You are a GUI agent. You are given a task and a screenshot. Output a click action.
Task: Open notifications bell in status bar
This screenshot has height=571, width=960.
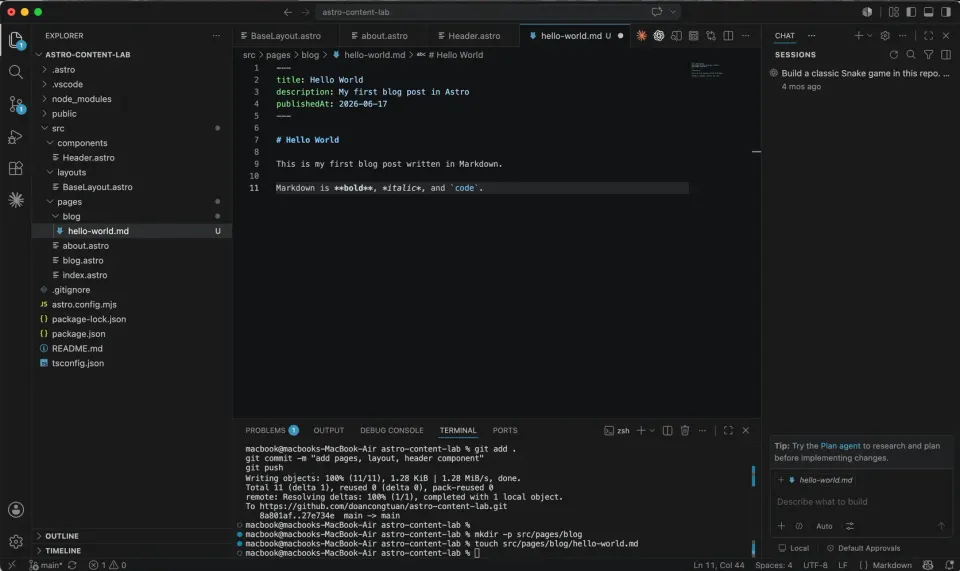(x=949, y=565)
